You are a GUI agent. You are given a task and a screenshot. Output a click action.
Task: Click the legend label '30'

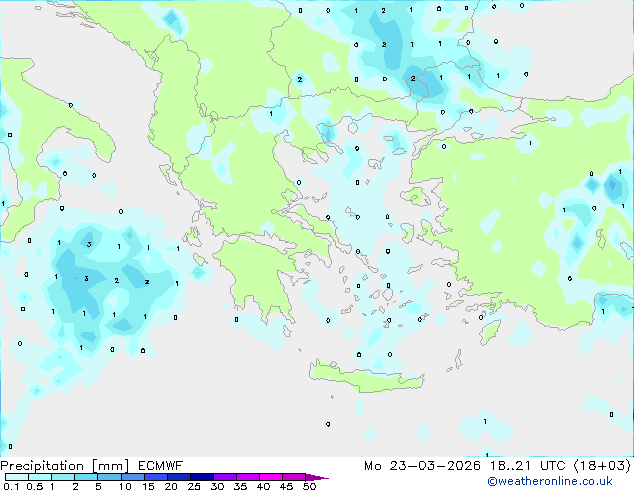pos(217,486)
